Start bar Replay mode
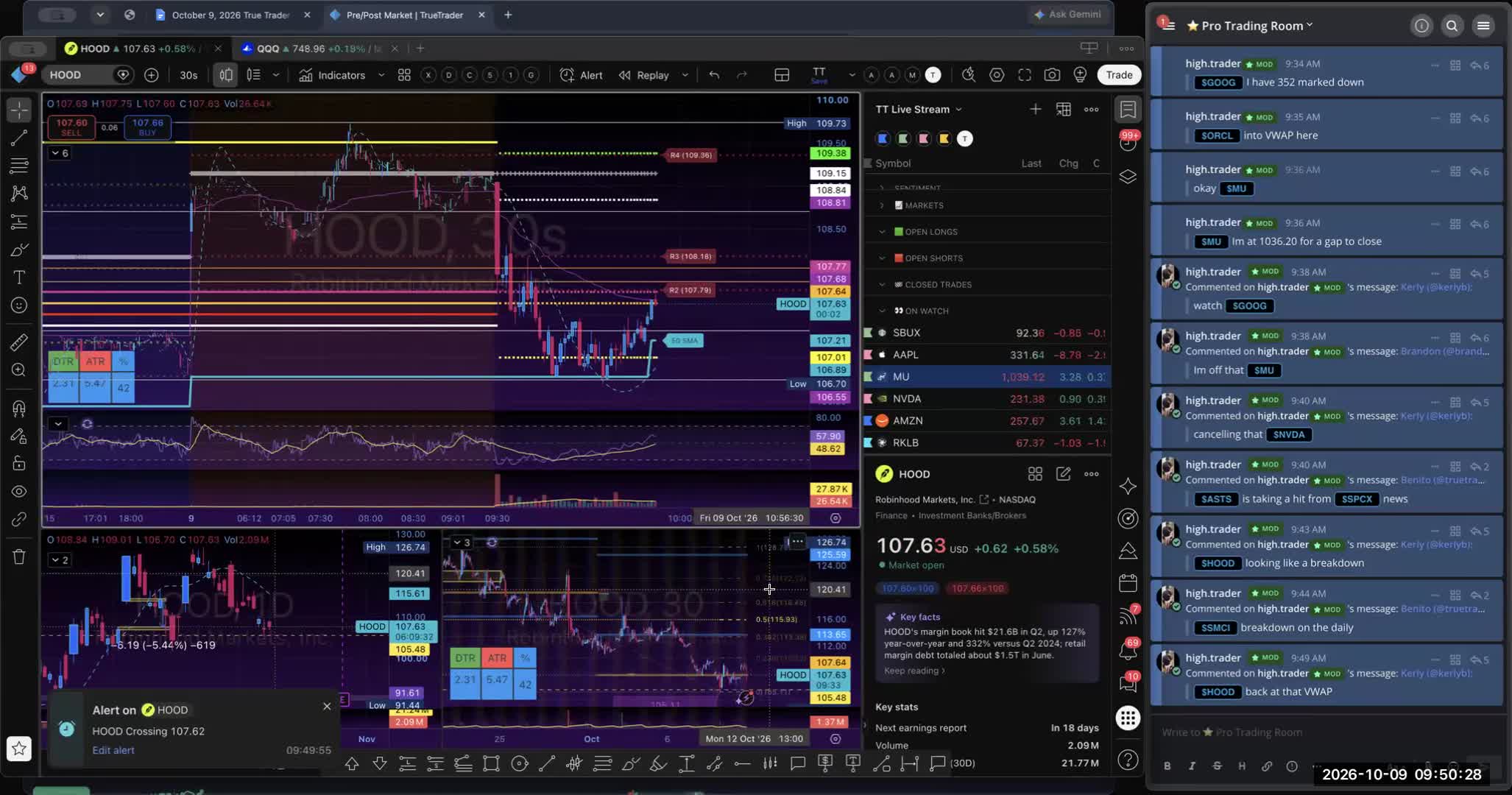The height and width of the screenshot is (795, 1512). [x=644, y=75]
